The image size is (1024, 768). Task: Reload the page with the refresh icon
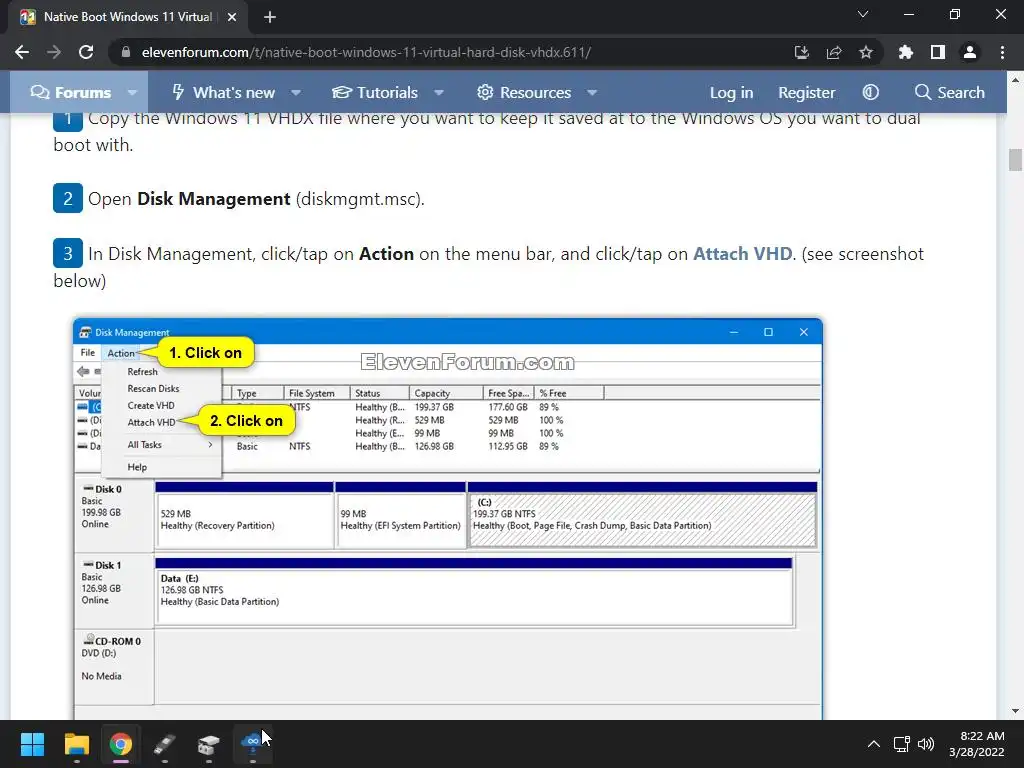click(x=86, y=52)
